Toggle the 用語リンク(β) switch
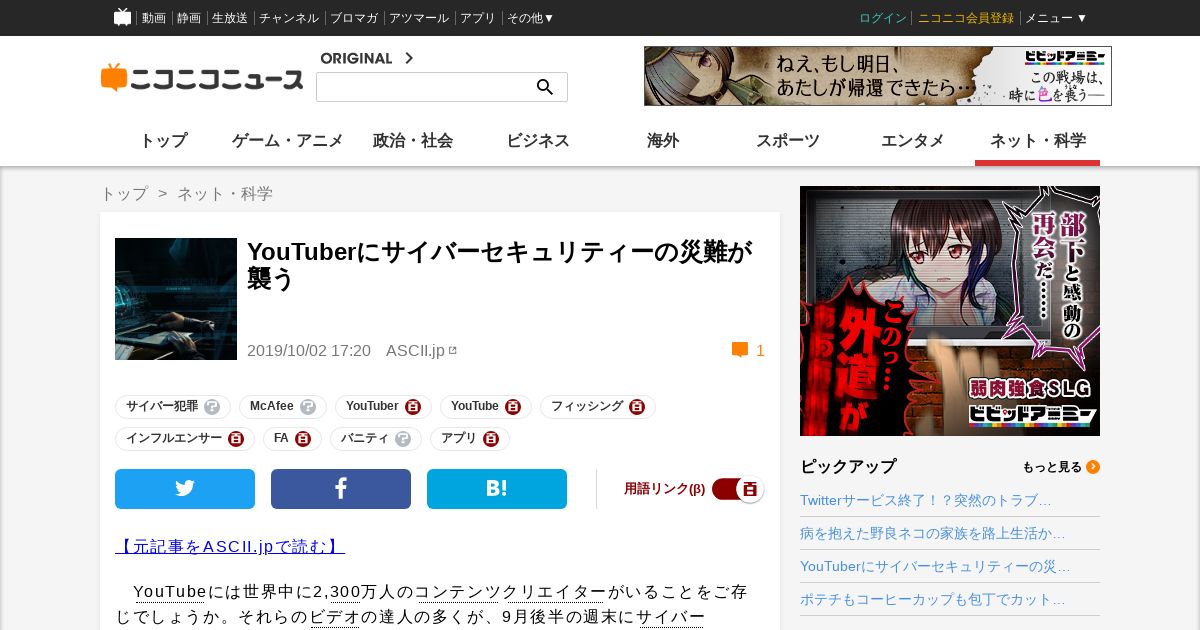1200x630 pixels. coord(738,489)
